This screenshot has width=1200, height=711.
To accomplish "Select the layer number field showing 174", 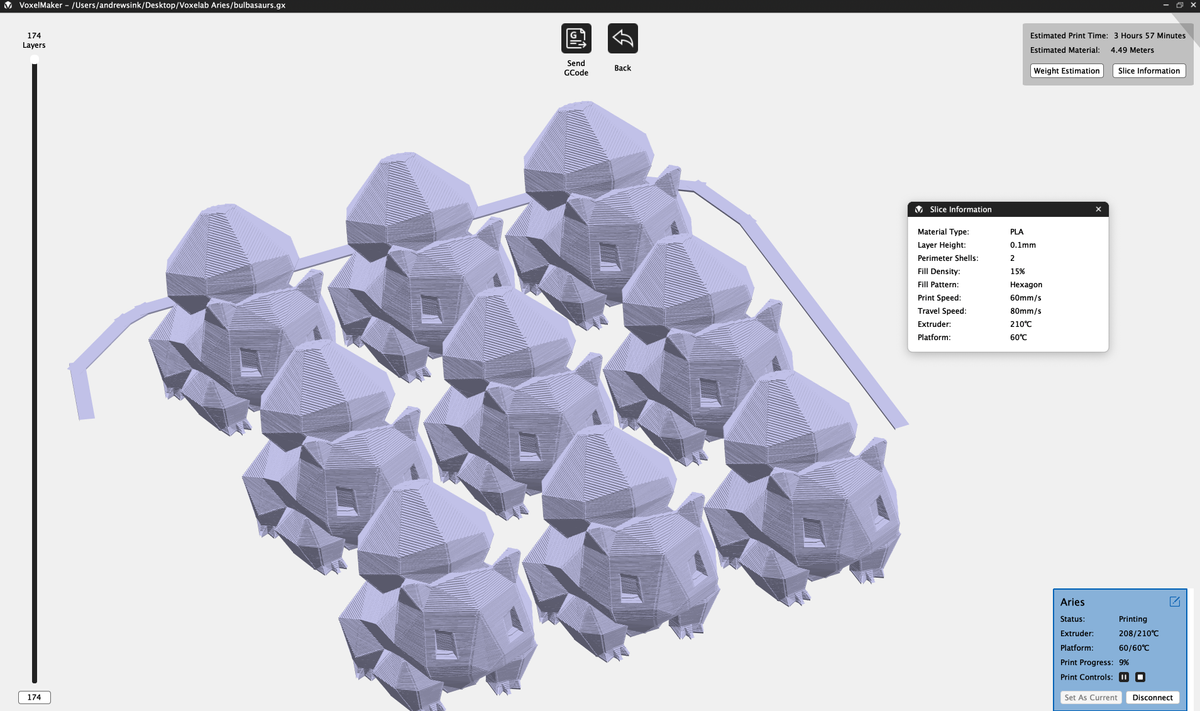I will pos(35,697).
